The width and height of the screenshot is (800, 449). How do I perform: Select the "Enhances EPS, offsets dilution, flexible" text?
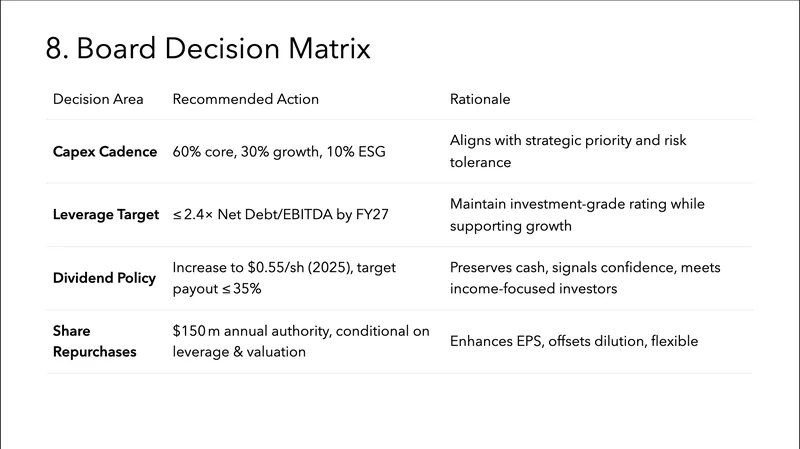click(x=574, y=341)
